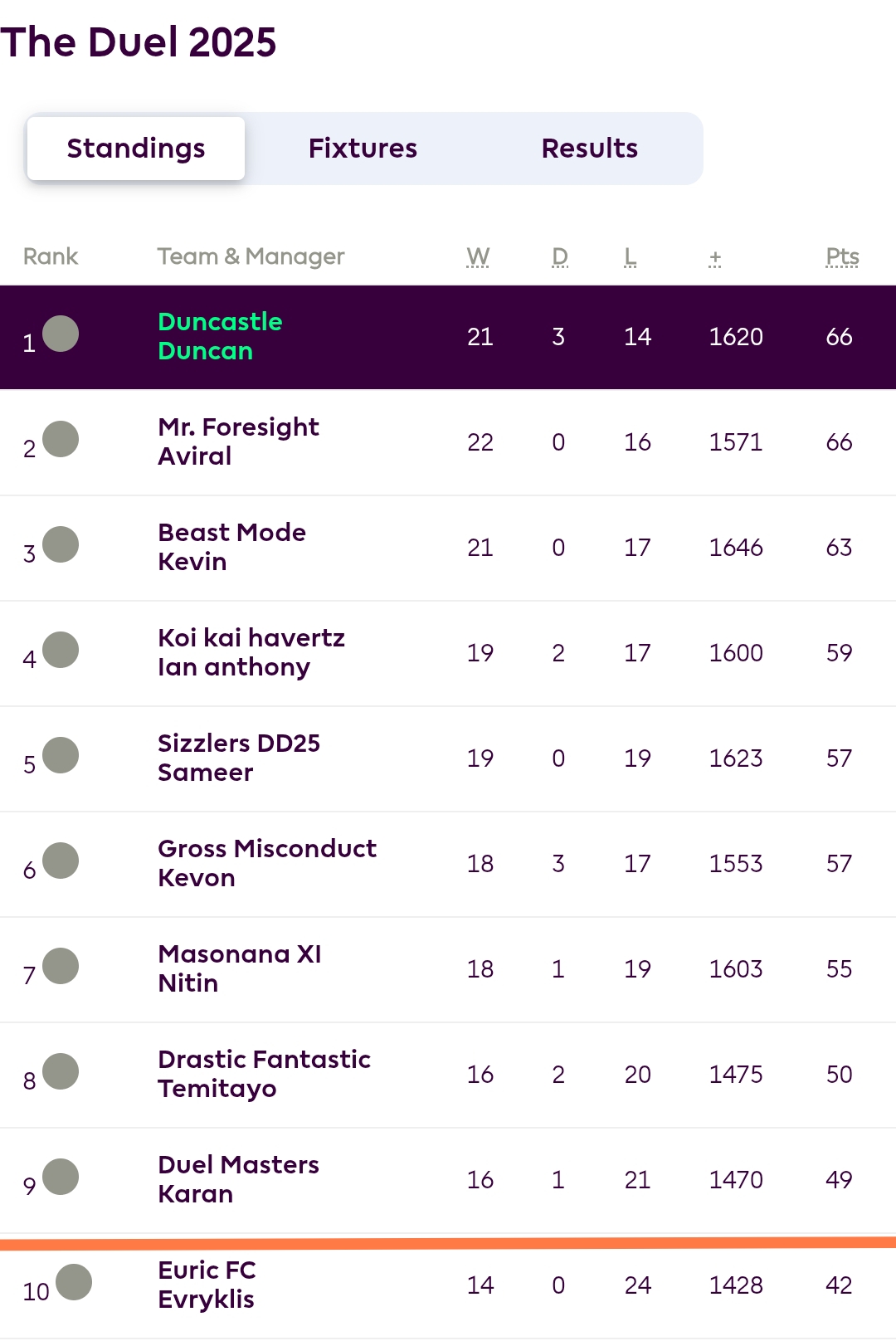Image resolution: width=896 pixels, height=1341 pixels.
Task: Click the gray circle icon for Duel Masters
Action: click(61, 1177)
